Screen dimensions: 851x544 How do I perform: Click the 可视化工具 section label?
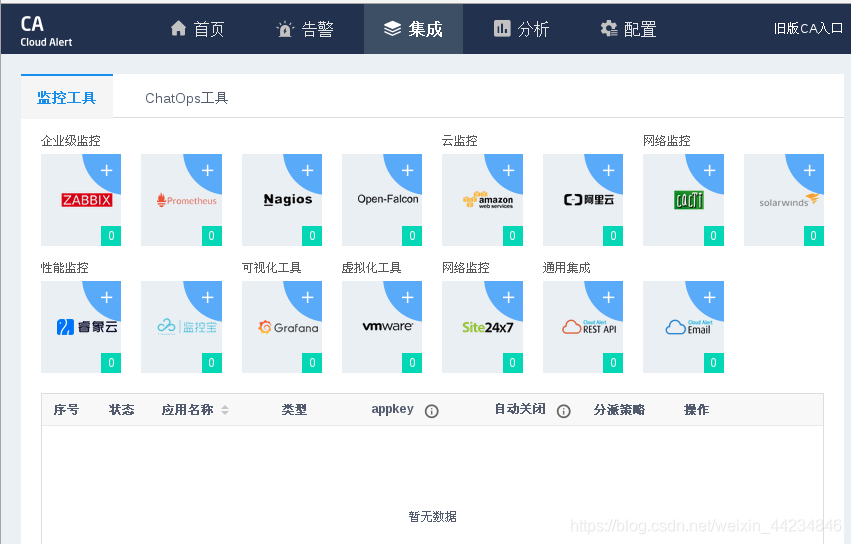point(271,268)
